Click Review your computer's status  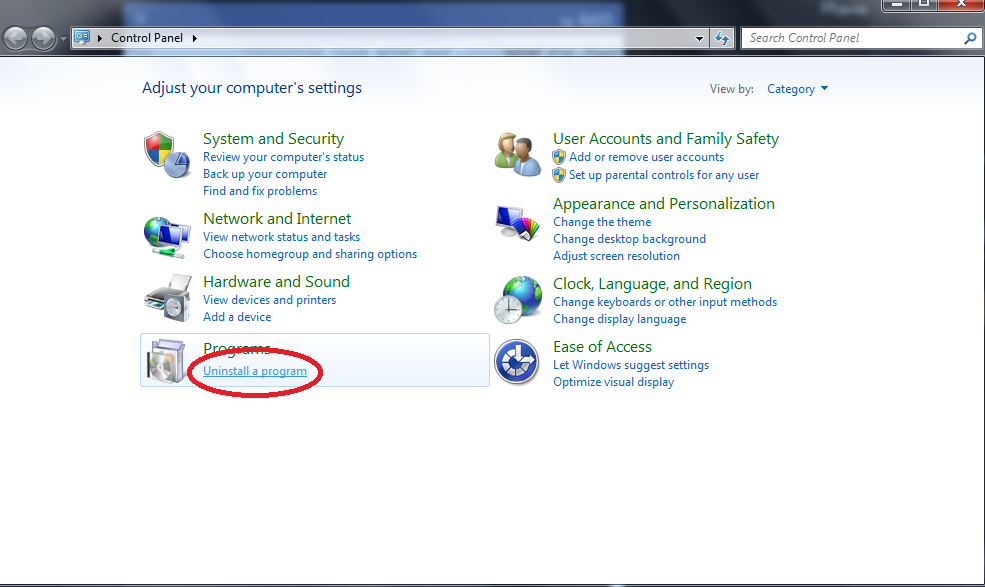pyautogui.click(x=283, y=157)
